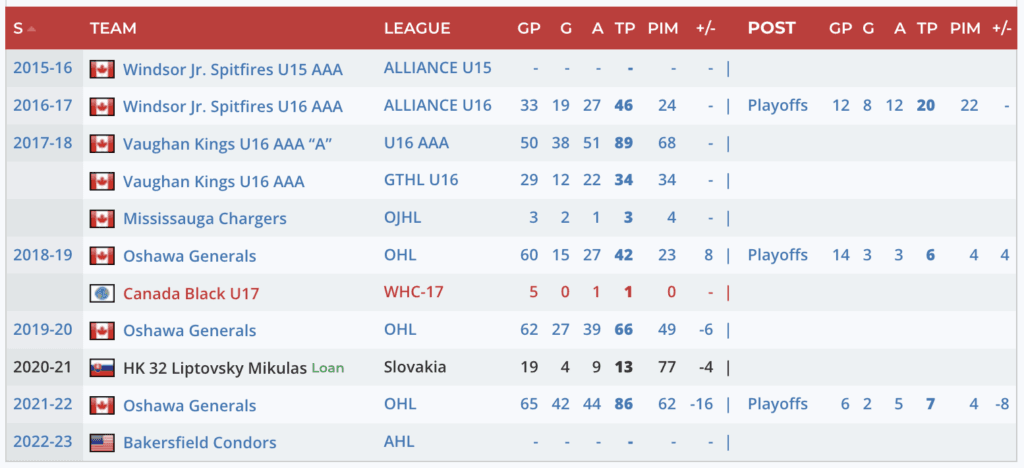Click the flag next to 2021-22 Oshawa Generals
The image size is (1024, 468).
click(101, 406)
